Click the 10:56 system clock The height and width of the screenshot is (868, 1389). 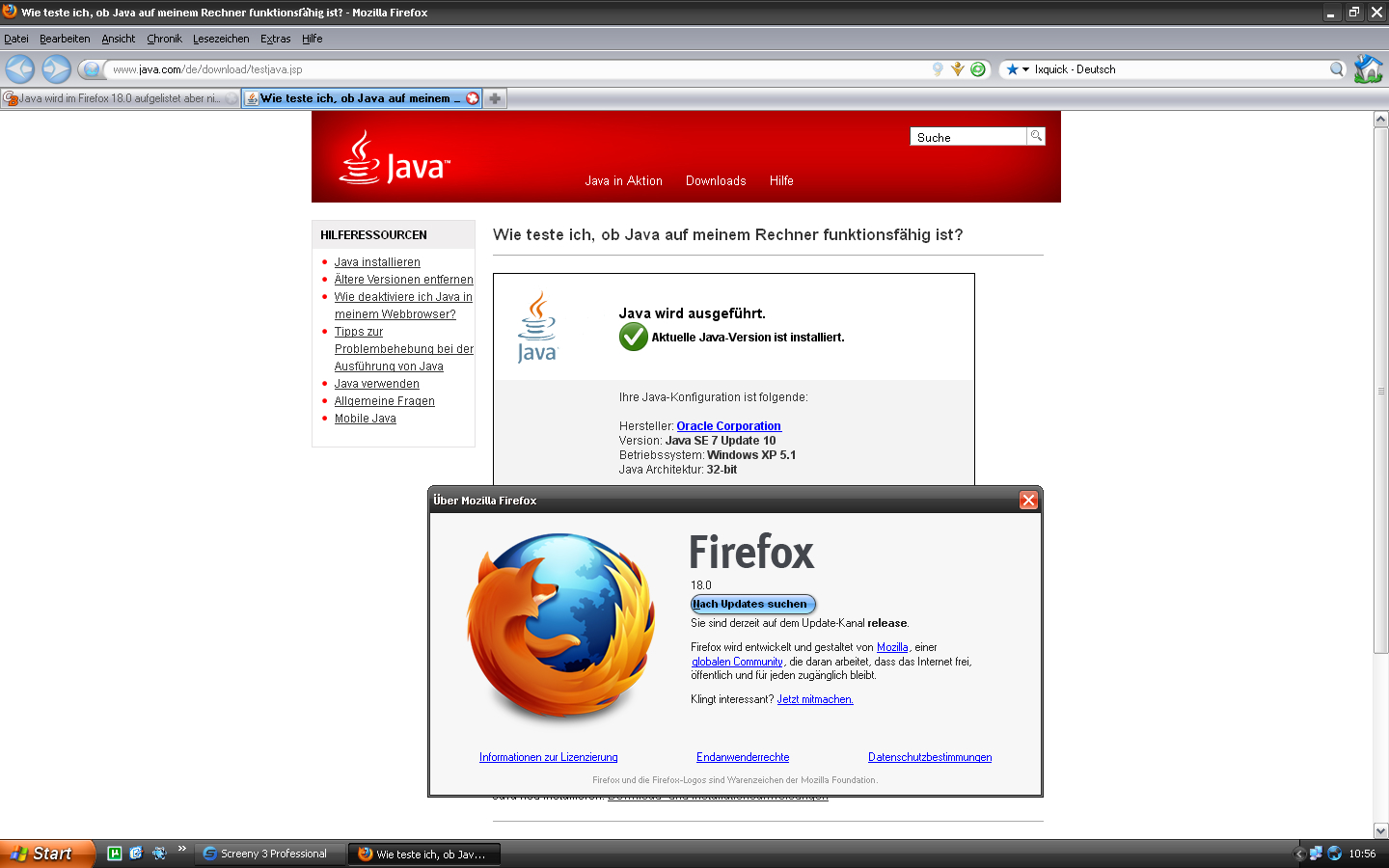pyautogui.click(x=1362, y=854)
